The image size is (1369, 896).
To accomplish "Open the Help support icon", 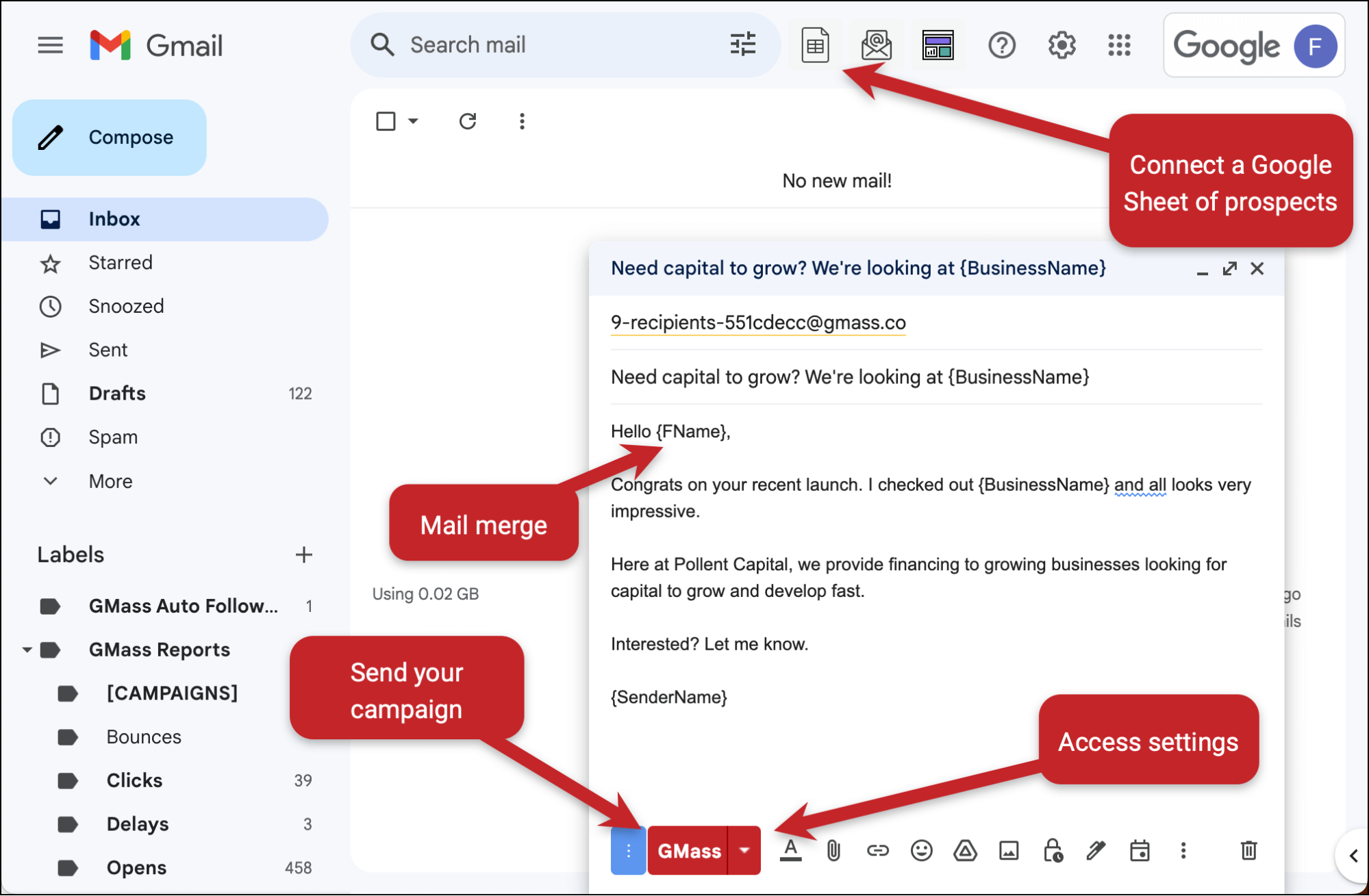I will coord(1001,45).
